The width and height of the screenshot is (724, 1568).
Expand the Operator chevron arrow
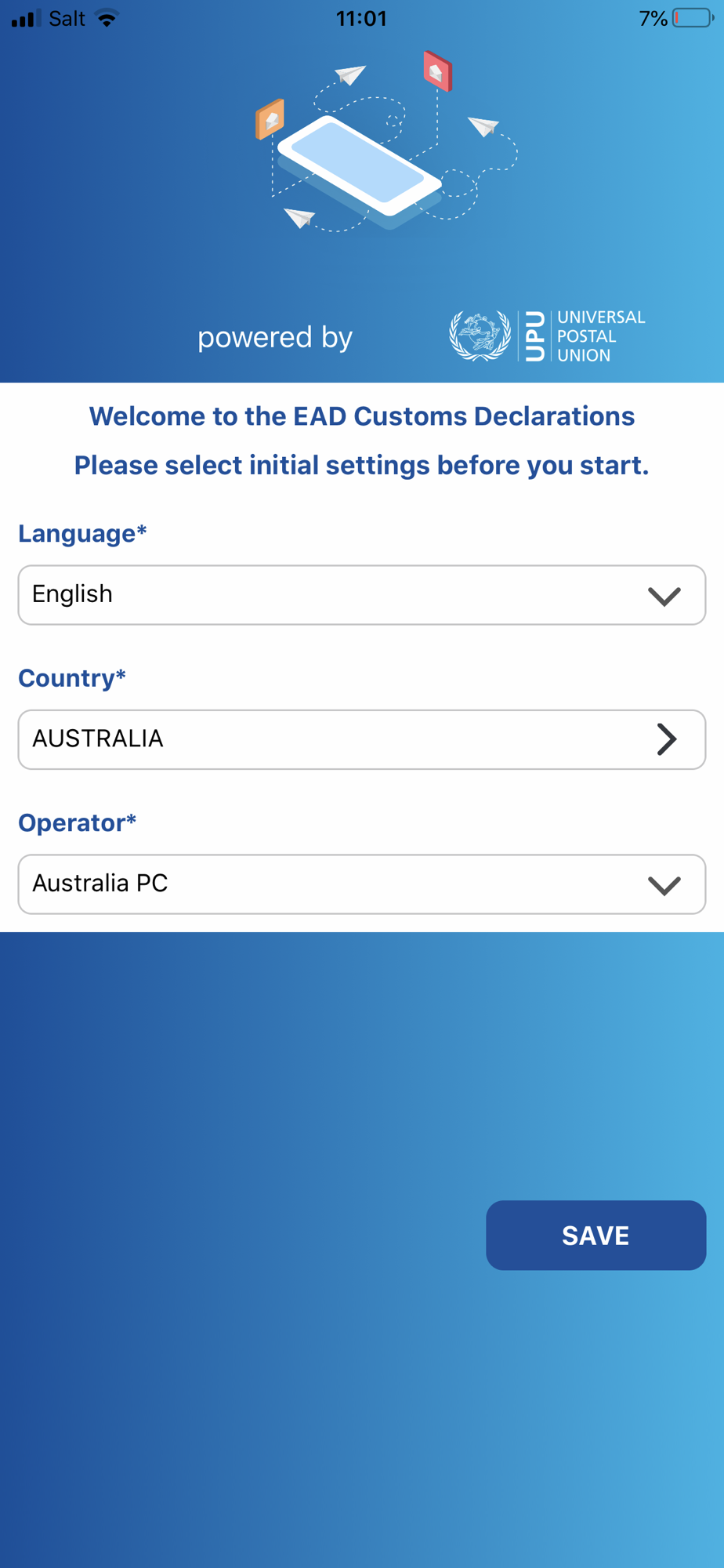tap(664, 886)
